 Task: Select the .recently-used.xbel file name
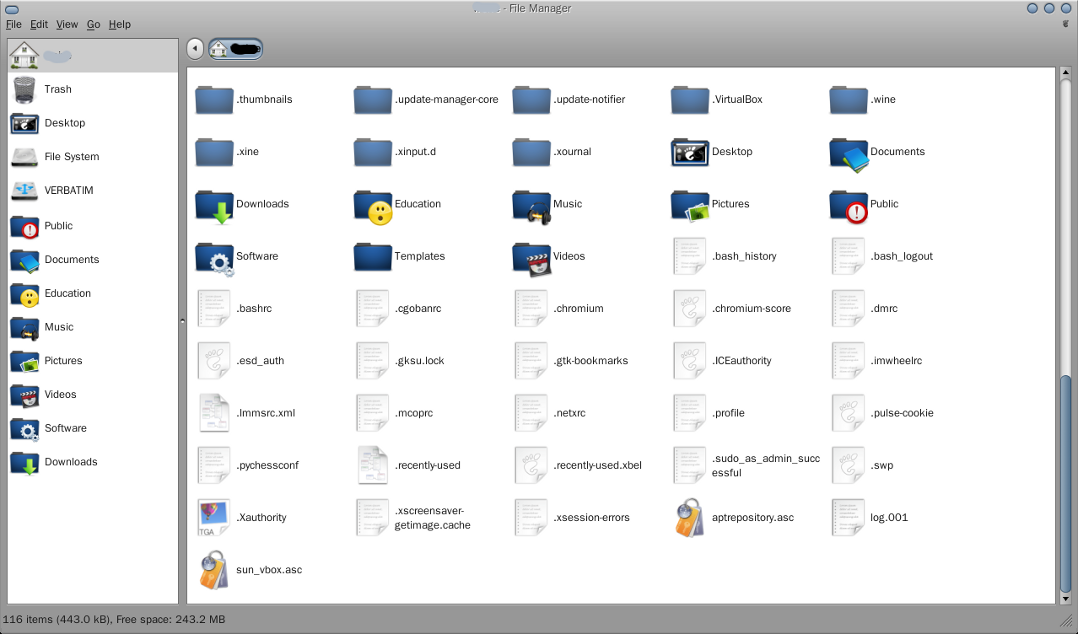pos(597,466)
